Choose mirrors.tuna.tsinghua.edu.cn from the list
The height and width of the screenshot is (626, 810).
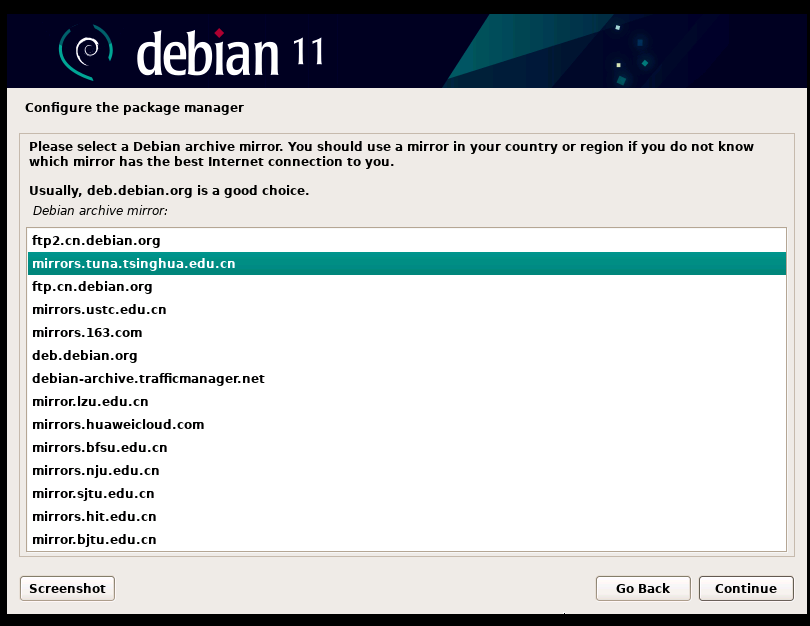click(407, 263)
